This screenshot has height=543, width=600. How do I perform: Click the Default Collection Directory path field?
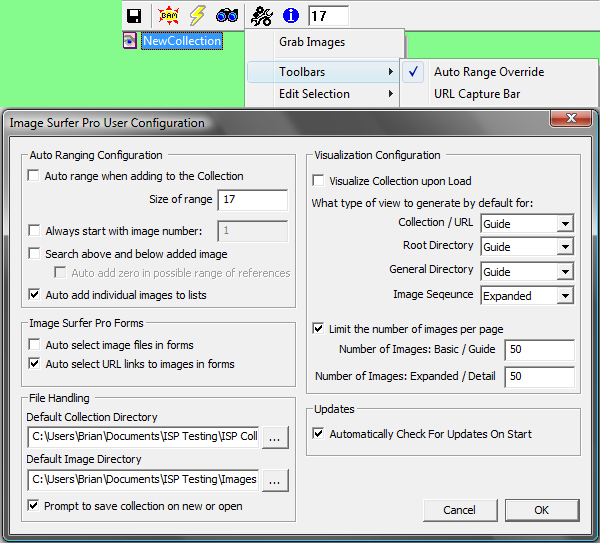143,437
